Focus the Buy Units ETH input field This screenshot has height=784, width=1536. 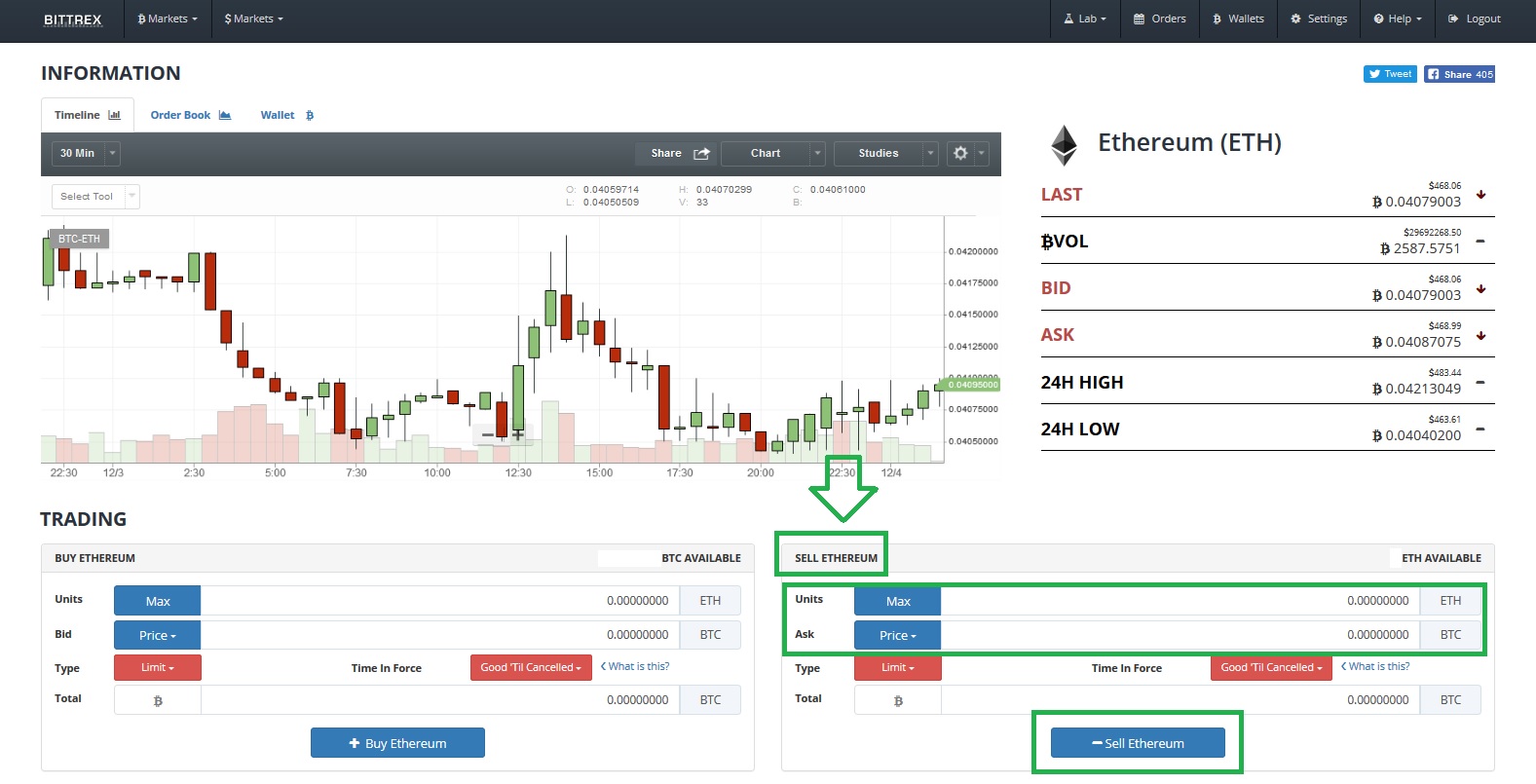point(440,601)
